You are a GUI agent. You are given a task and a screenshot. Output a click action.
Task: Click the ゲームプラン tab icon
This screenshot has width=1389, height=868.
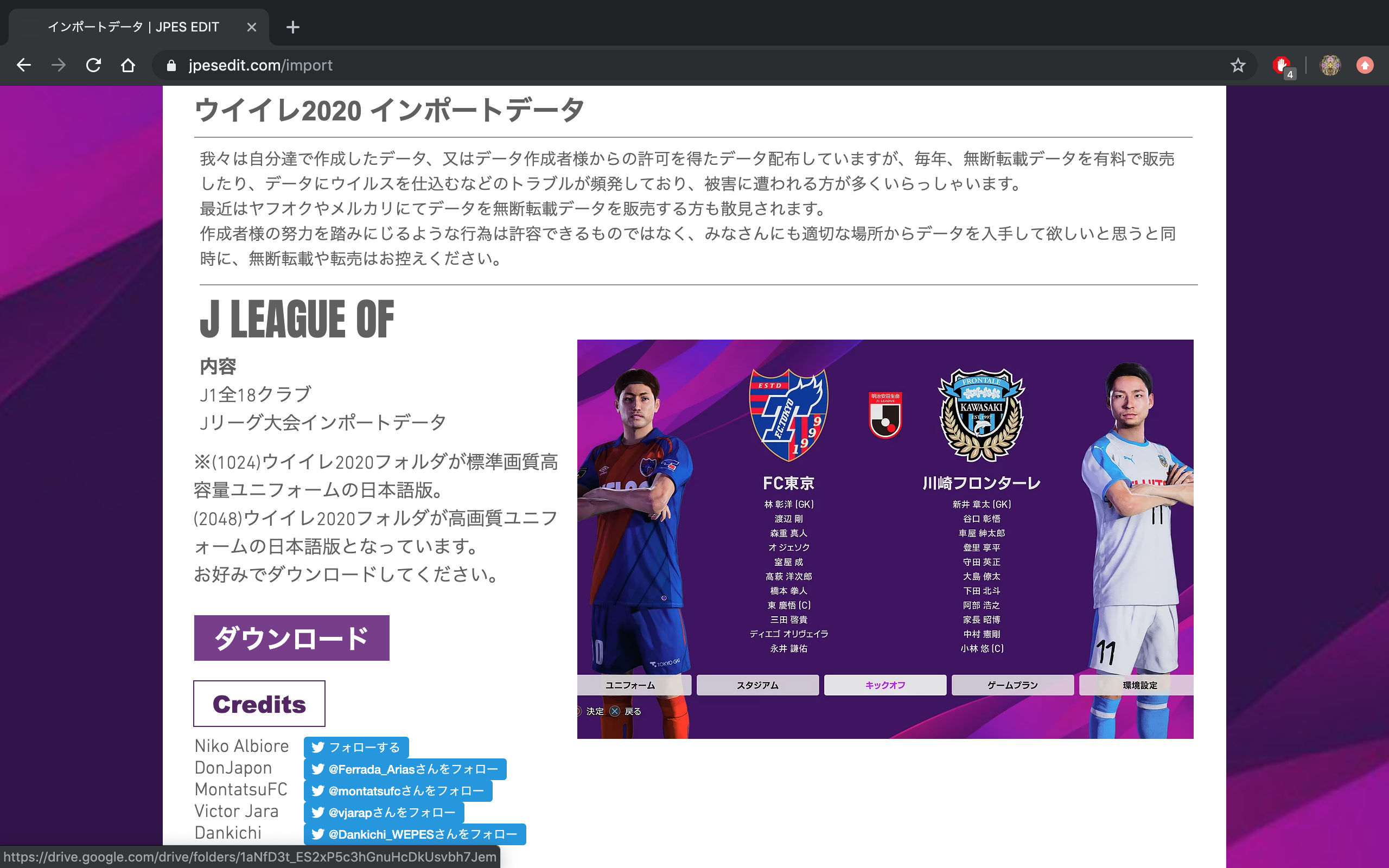pyautogui.click(x=1009, y=685)
